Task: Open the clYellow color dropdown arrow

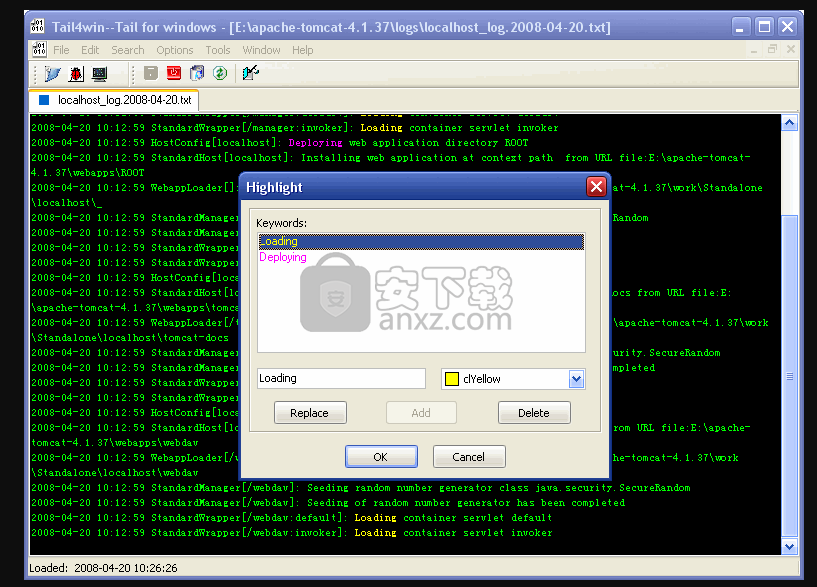Action: pyautogui.click(x=576, y=379)
